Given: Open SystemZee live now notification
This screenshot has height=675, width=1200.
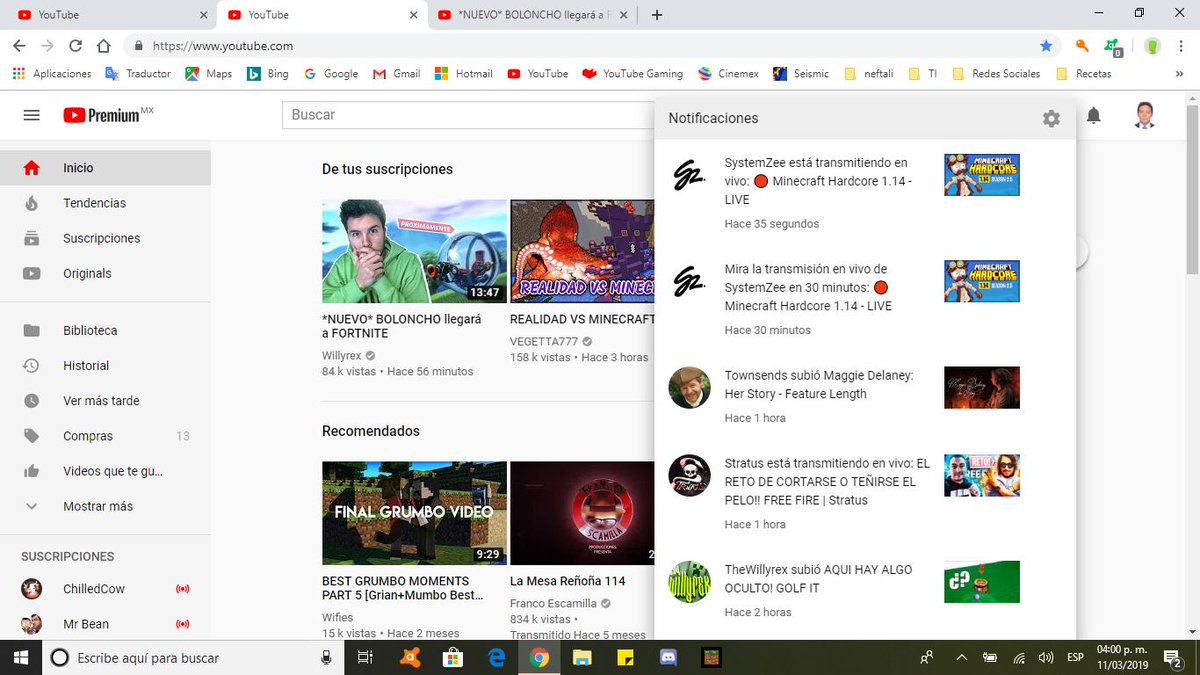Looking at the screenshot, I should [865, 192].
